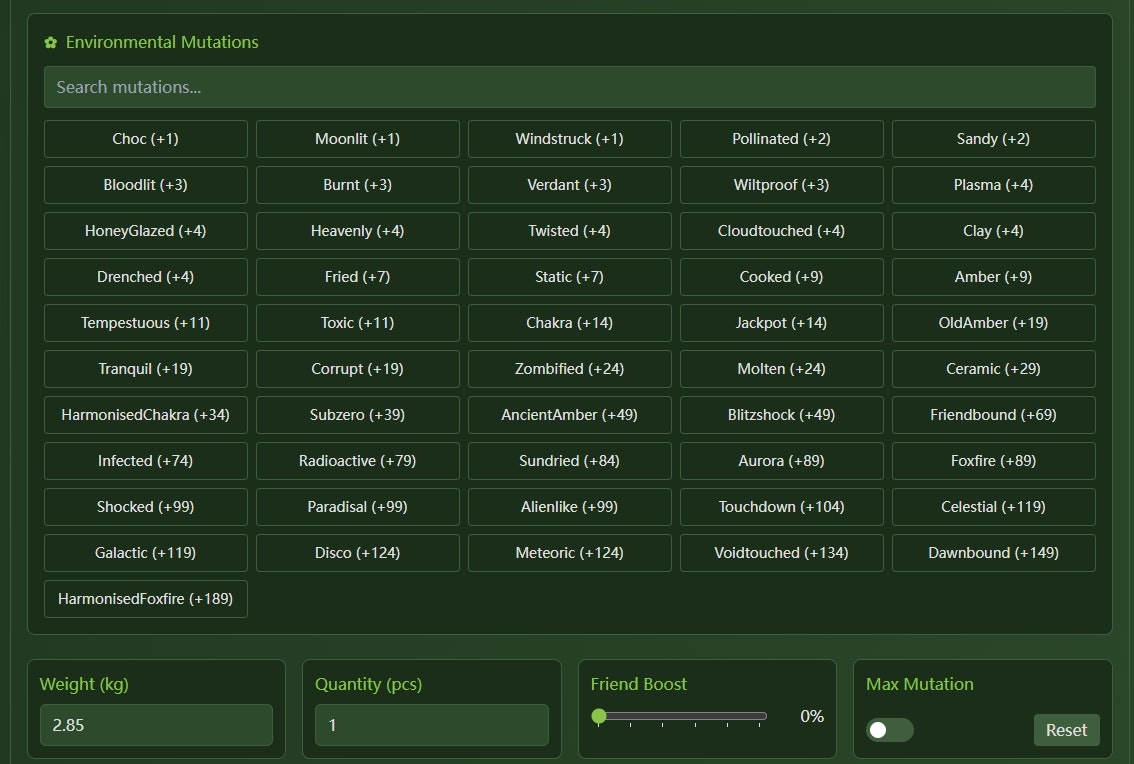Click the flower icon beside Environmental Mutations
This screenshot has height=764, width=1134.
pos(50,42)
